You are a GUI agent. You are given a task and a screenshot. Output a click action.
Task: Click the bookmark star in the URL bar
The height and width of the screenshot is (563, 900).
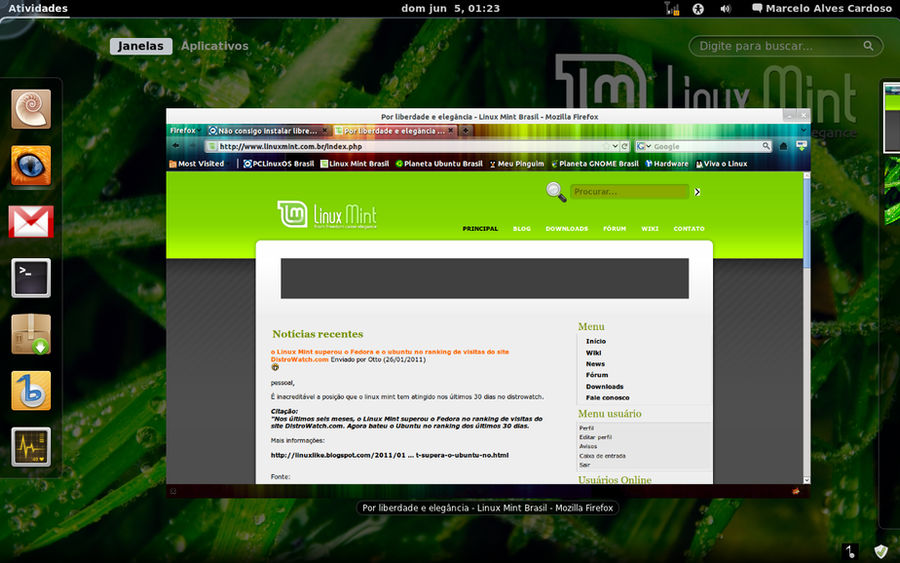(606, 146)
